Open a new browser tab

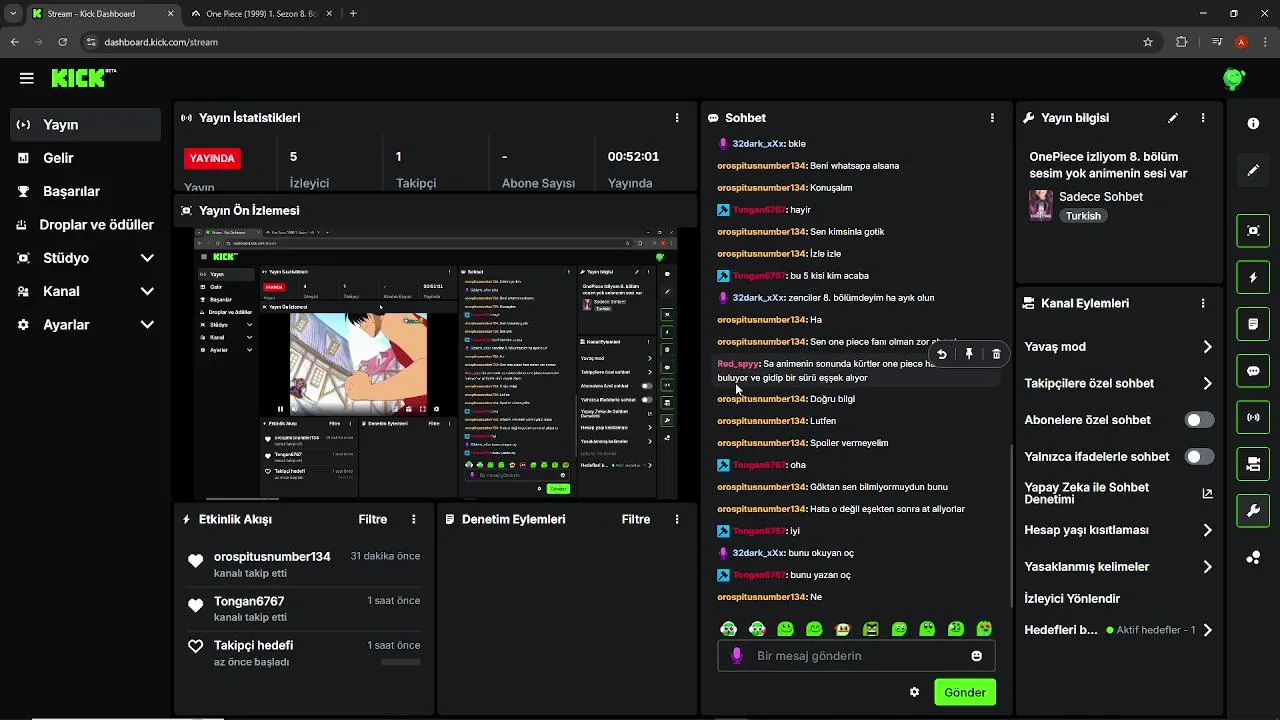(x=353, y=14)
